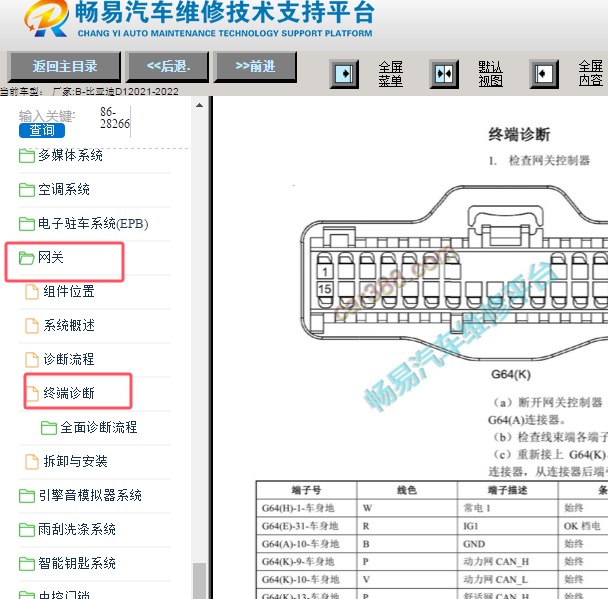
Task: Open the 组件位置 document
Action: [60, 292]
